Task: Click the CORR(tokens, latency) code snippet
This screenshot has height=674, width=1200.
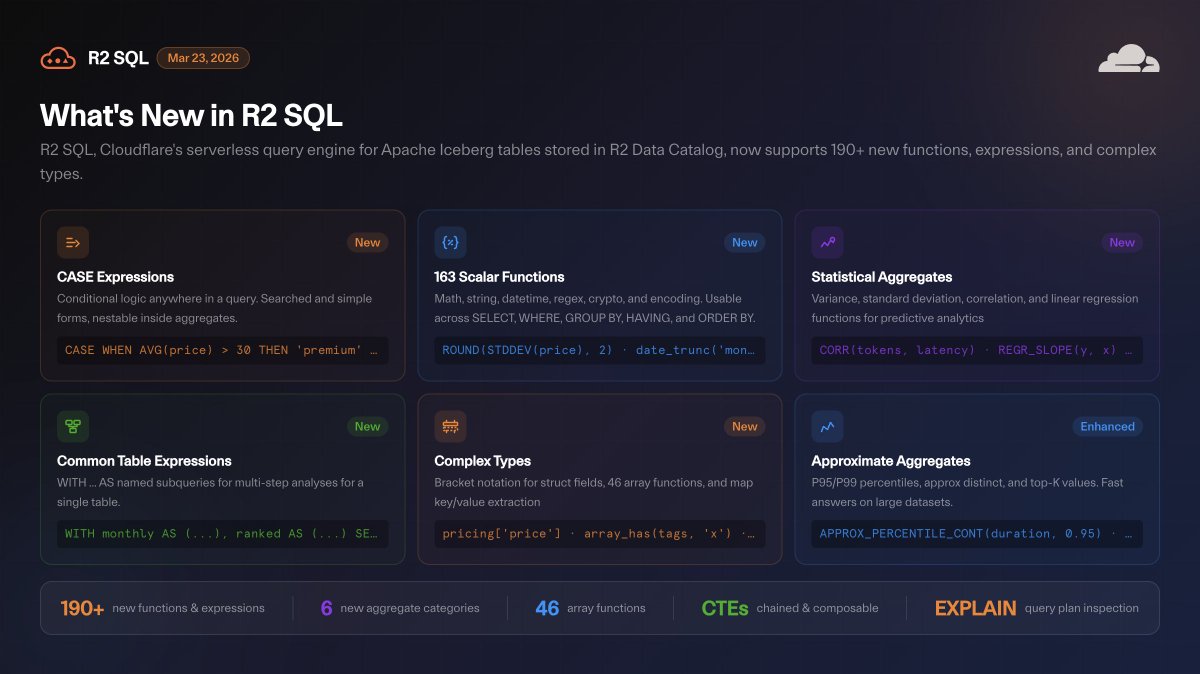Action: click(x=977, y=350)
